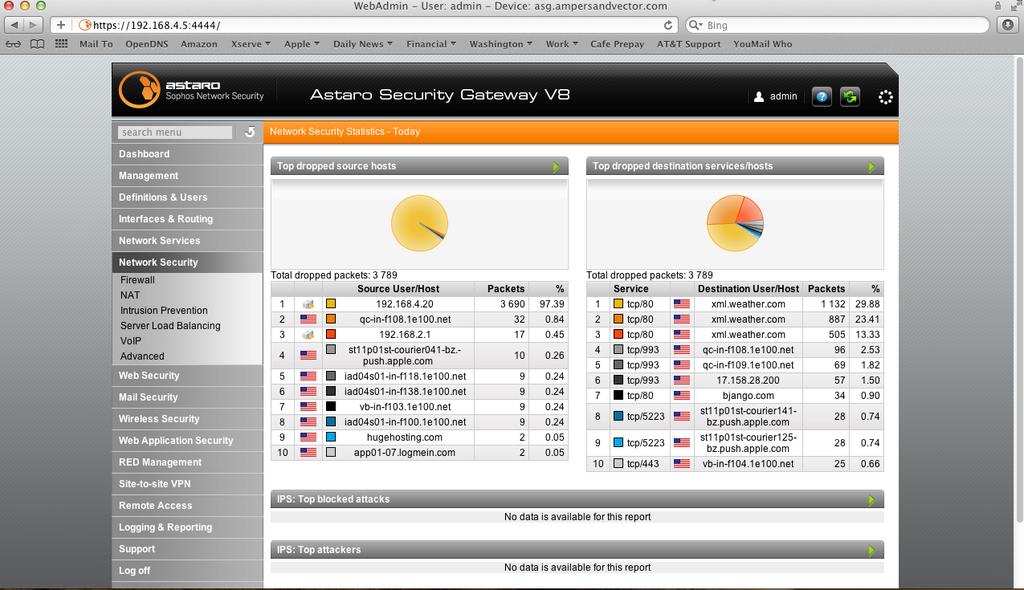Select Server Load Balancing item
Viewport: 1024px width, 590px height.
tap(170, 325)
